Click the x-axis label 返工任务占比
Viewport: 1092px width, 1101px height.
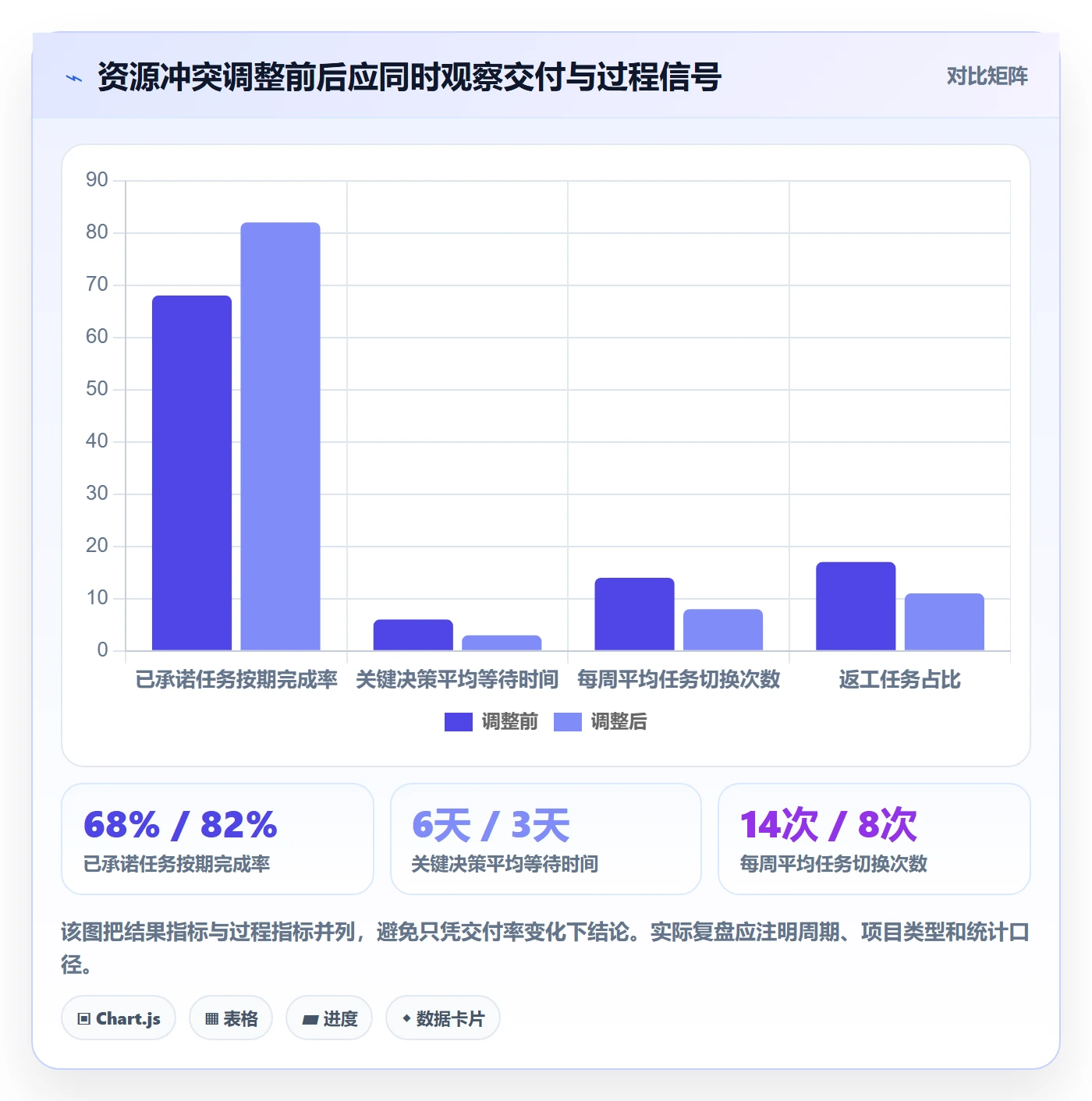(899, 680)
